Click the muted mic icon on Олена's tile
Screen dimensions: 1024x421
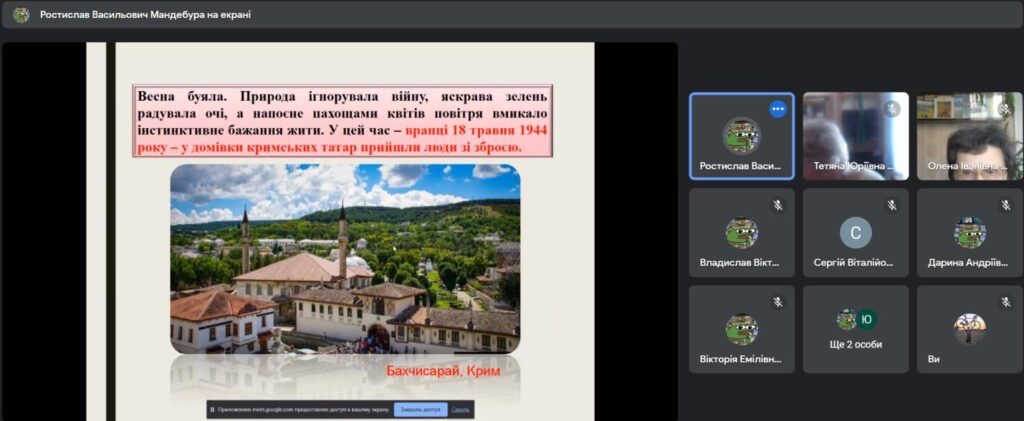[x=1006, y=109]
